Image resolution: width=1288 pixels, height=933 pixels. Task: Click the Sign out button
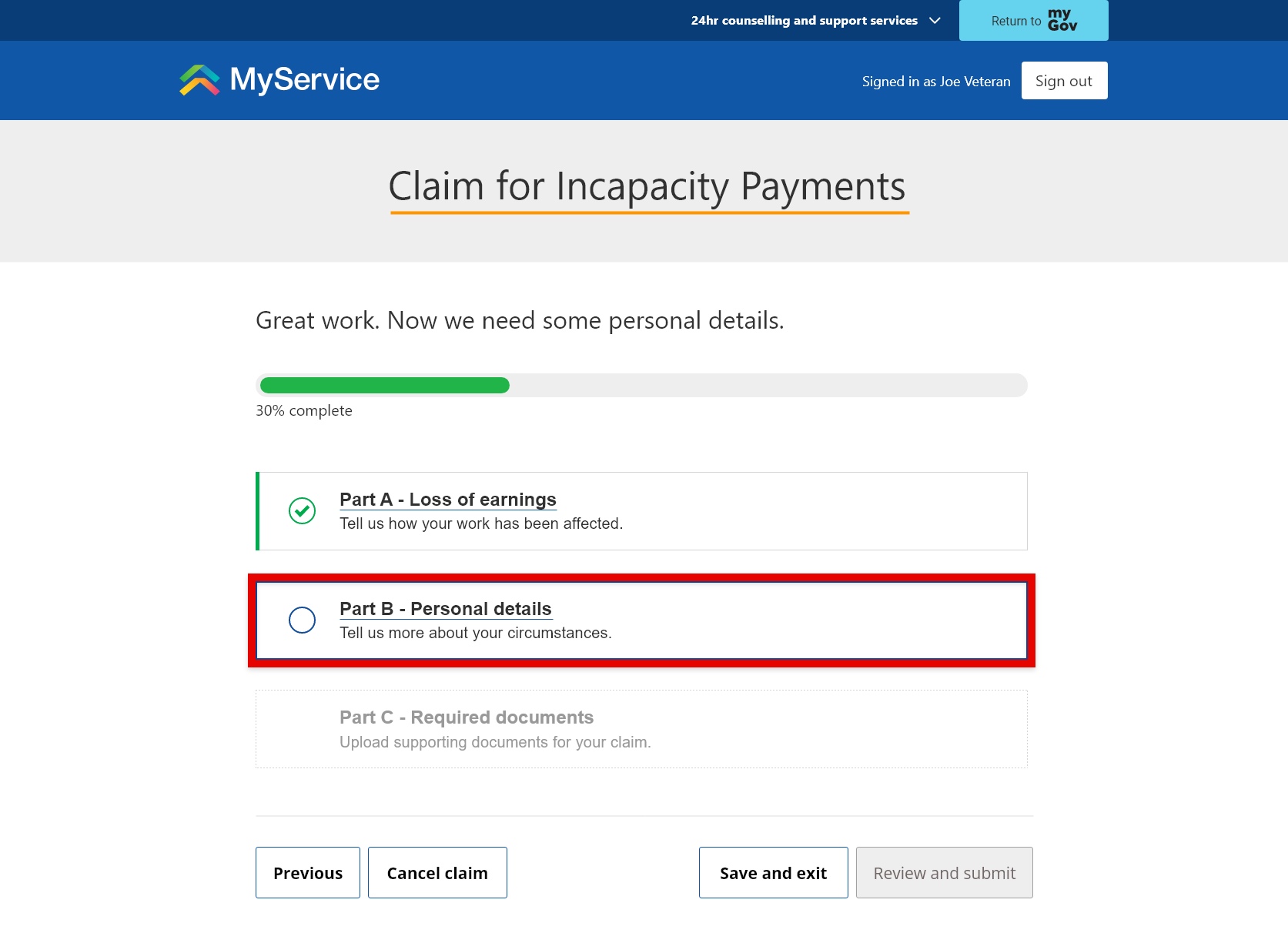1064,81
